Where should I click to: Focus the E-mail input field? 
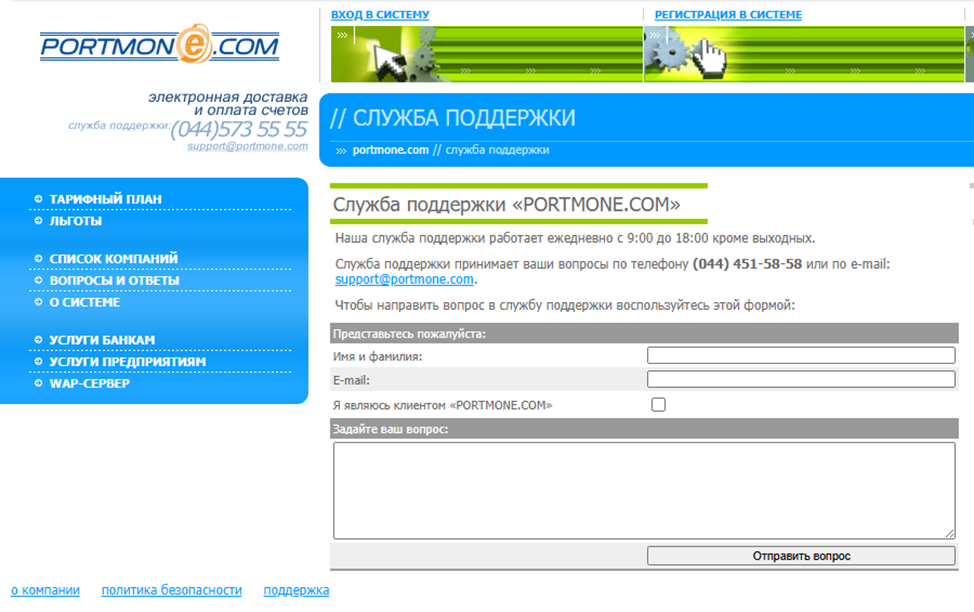[801, 379]
